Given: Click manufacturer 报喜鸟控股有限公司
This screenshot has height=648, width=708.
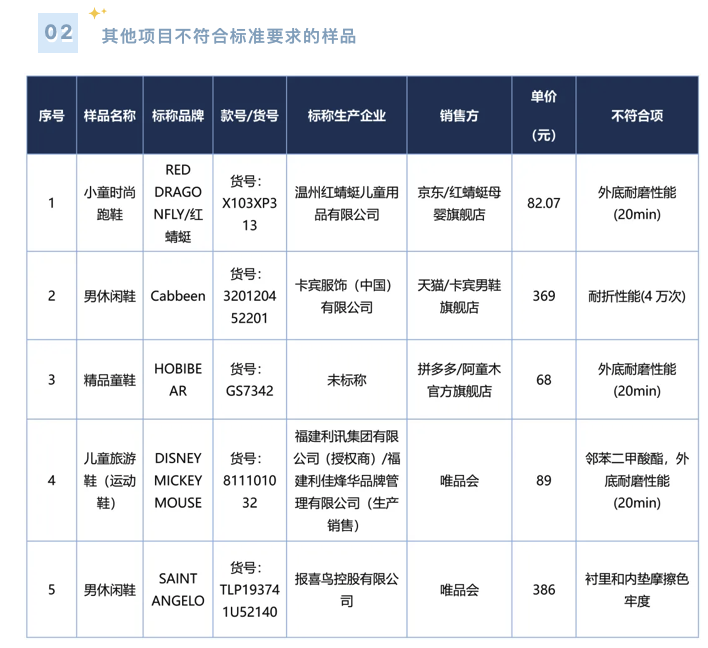Looking at the screenshot, I should point(347,590).
